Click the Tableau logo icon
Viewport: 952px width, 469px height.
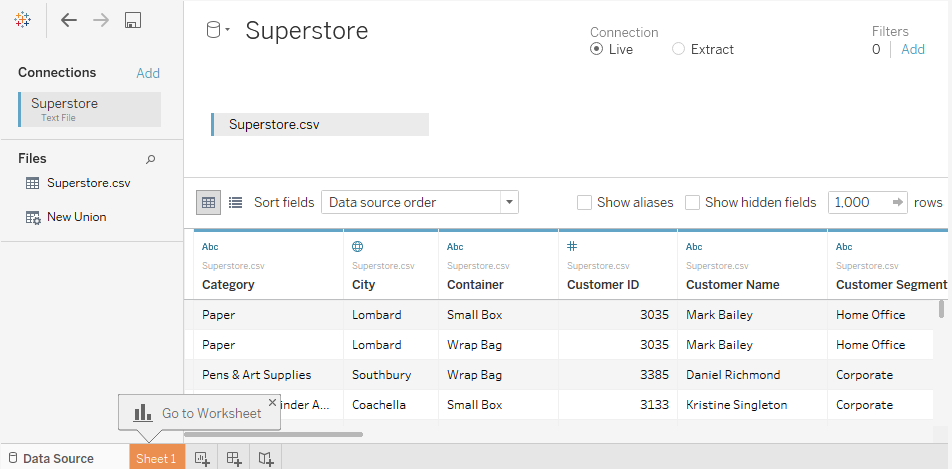pyautogui.click(x=22, y=20)
